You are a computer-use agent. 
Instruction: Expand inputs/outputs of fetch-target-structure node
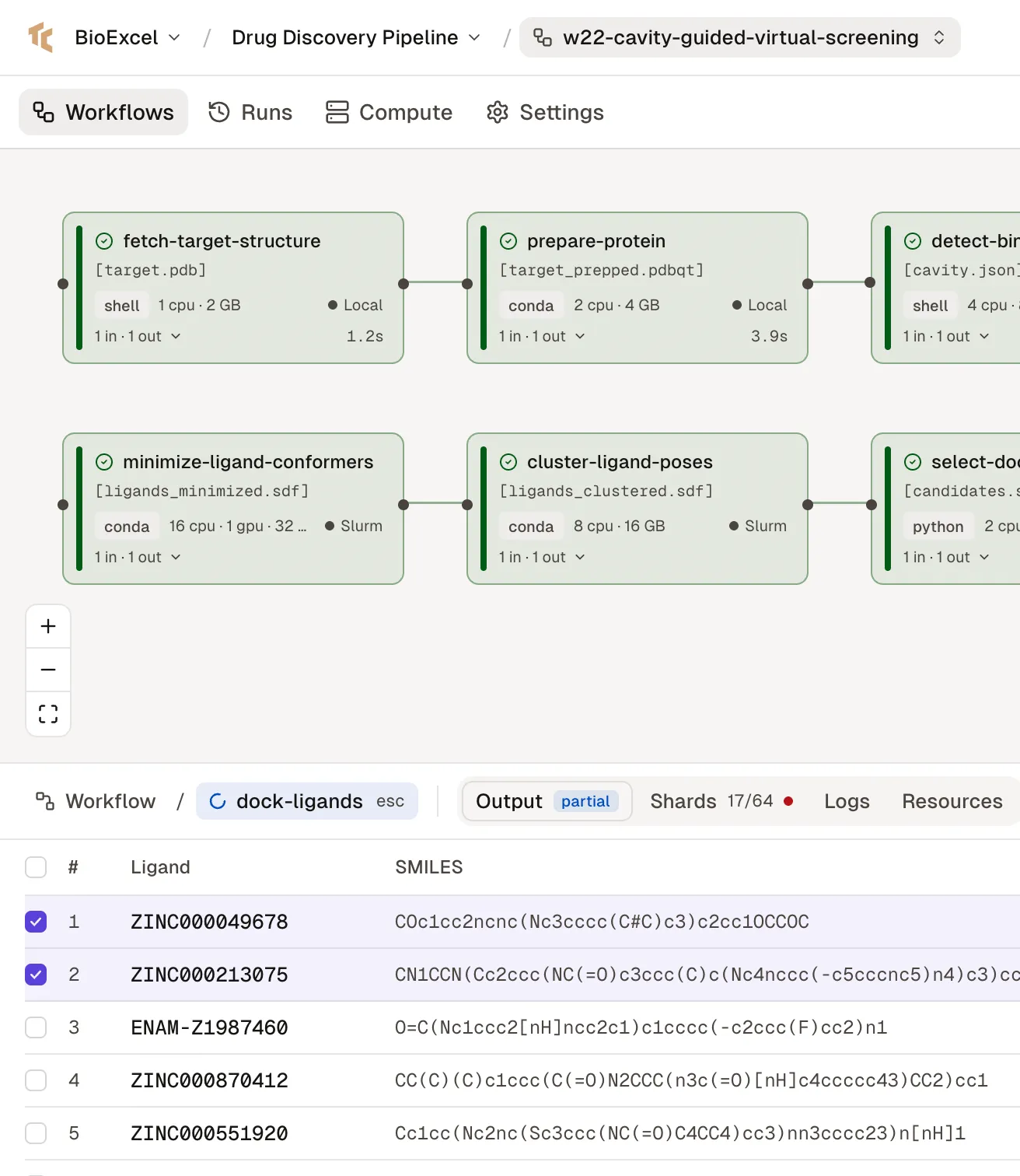(x=138, y=336)
